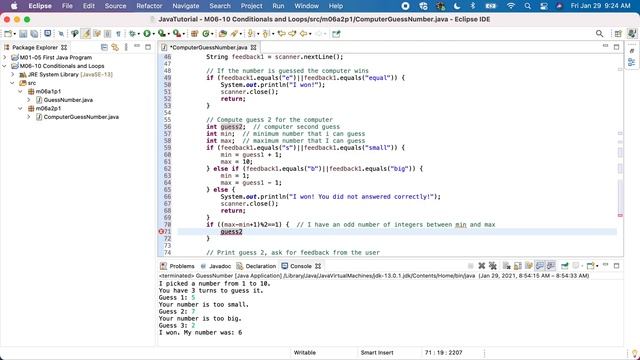Toggle Show Whitespace Characters paragraph icon
The image size is (640, 360).
click(118, 34)
